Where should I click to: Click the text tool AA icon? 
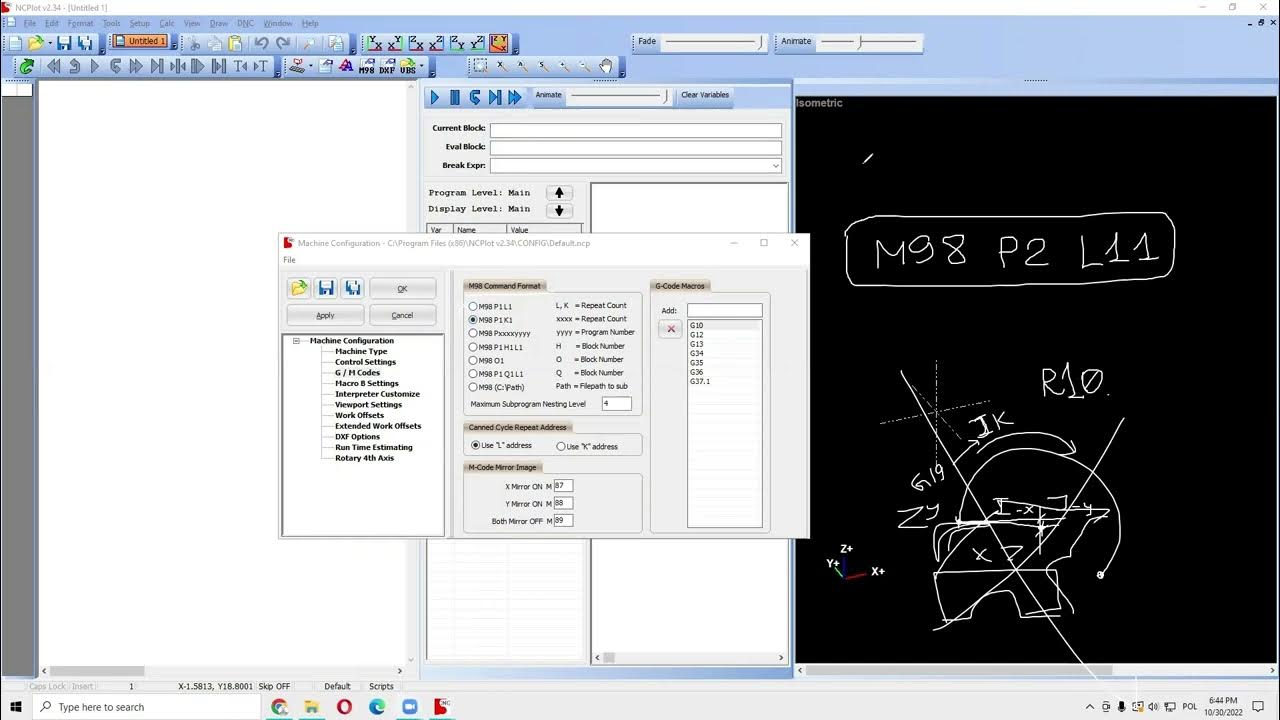coord(346,66)
